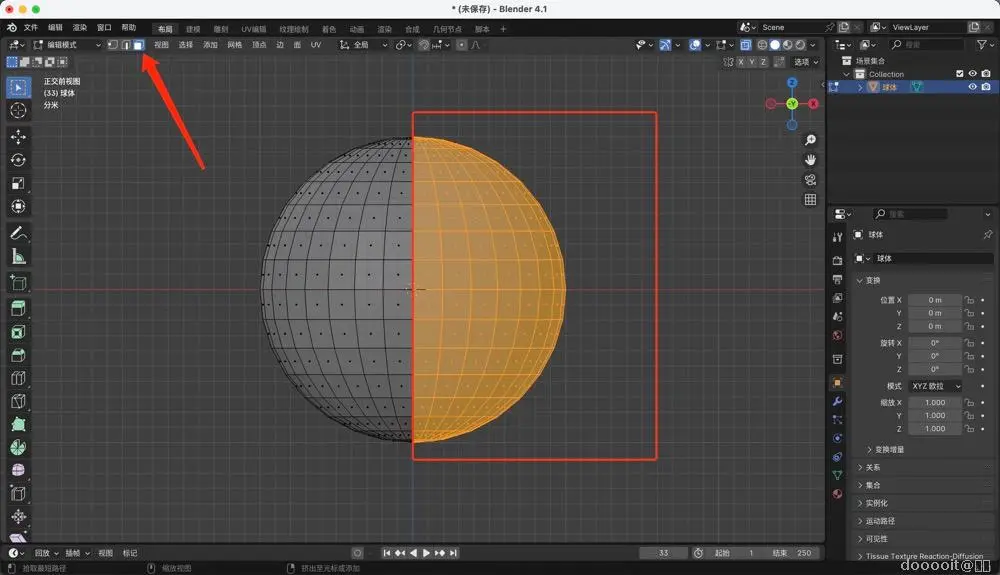Switch to orthographic grid view icon
This screenshot has height=575, width=1000.
pyautogui.click(x=810, y=199)
